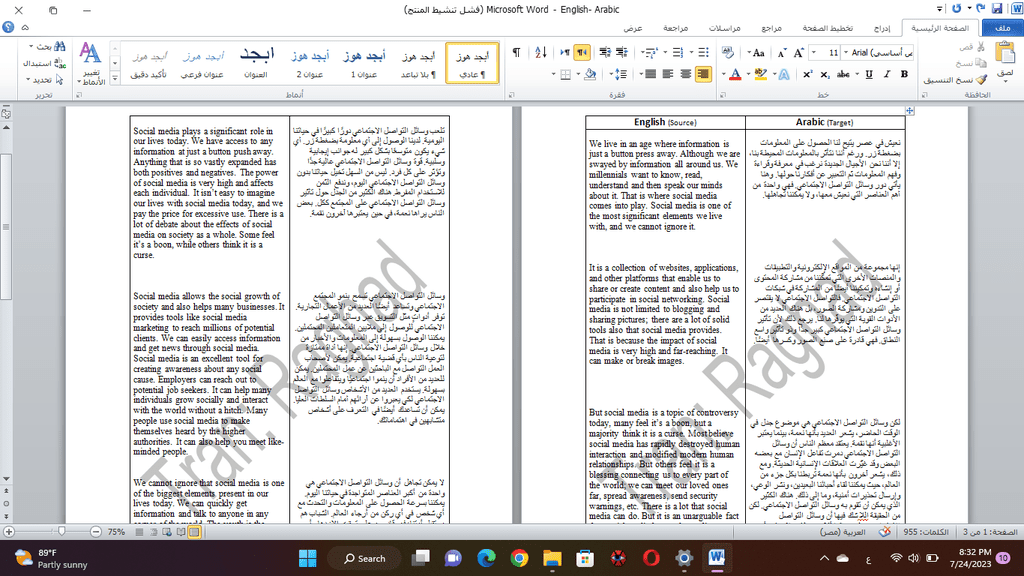Toggle left-to-right text direction
Viewport: 1024px width, 576px height.
[x=565, y=53]
